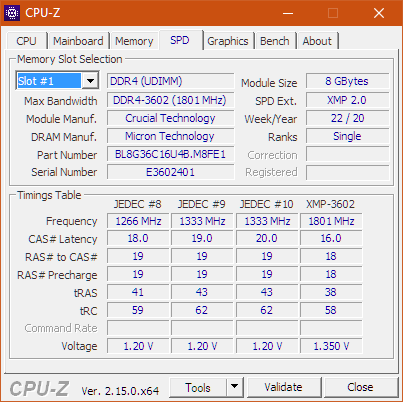This screenshot has height=402, width=403.
Task: Click the JEDEC #8 tRC value 59
Action: [138, 310]
